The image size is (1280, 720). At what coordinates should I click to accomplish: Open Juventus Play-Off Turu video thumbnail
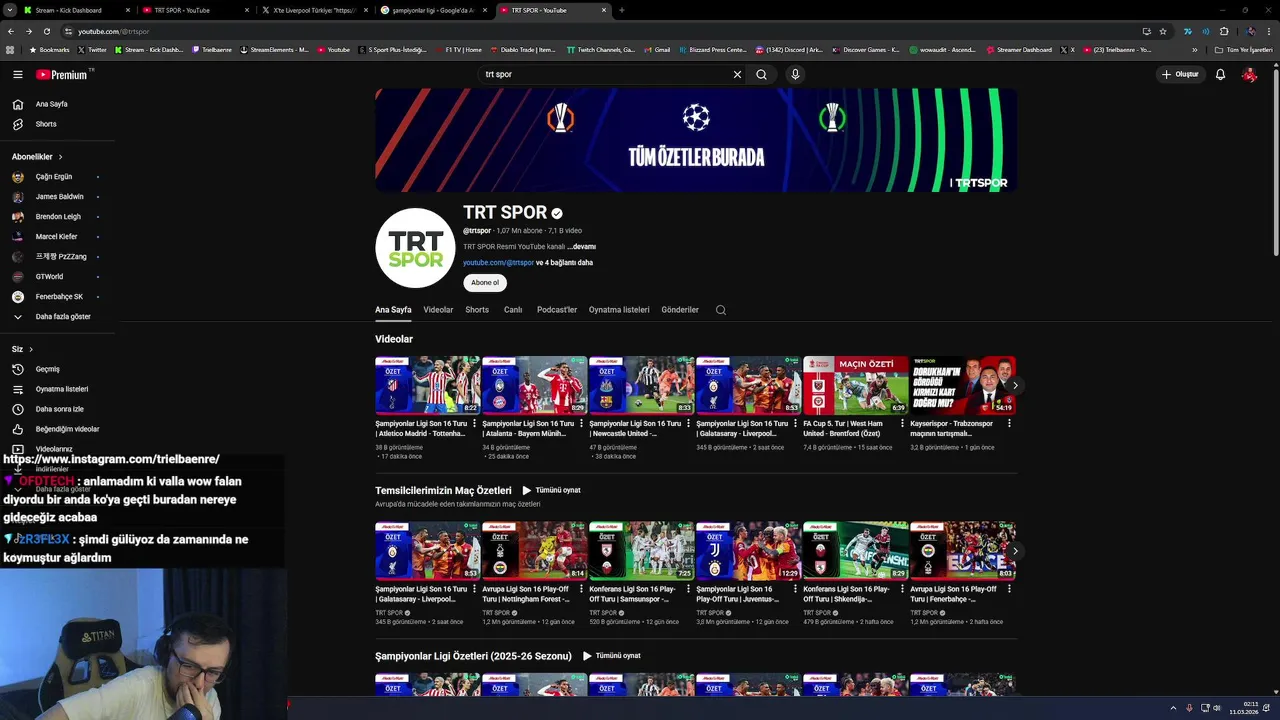[748, 550]
